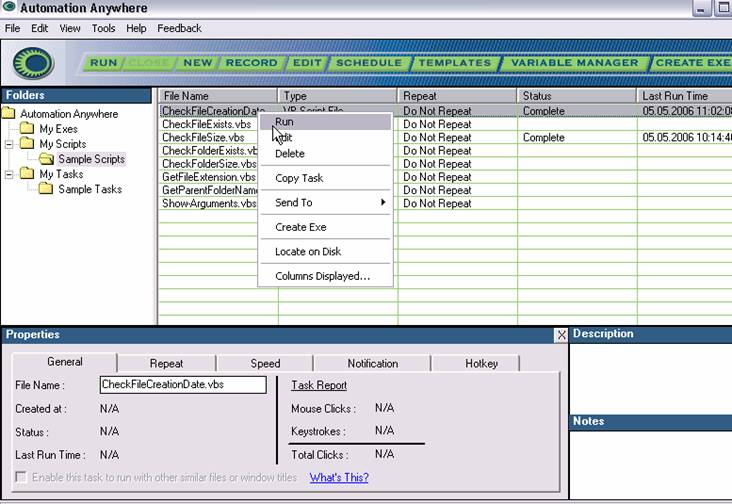Image resolution: width=732 pixels, height=504 pixels.
Task: Choose Copy Task from the context menu
Action: [x=325, y=178]
